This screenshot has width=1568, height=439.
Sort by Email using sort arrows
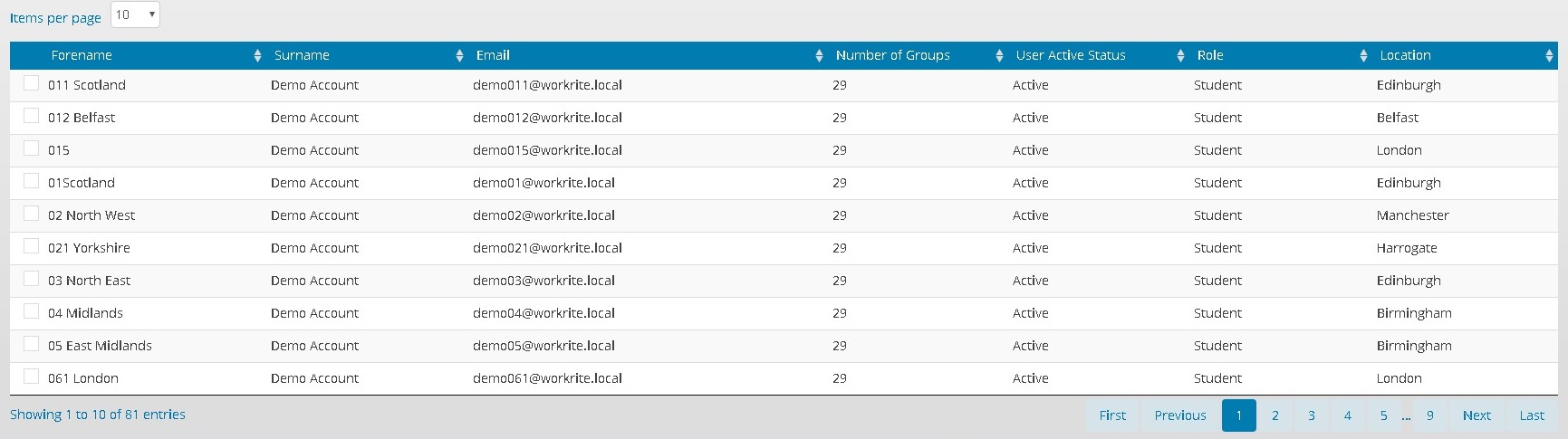point(819,56)
